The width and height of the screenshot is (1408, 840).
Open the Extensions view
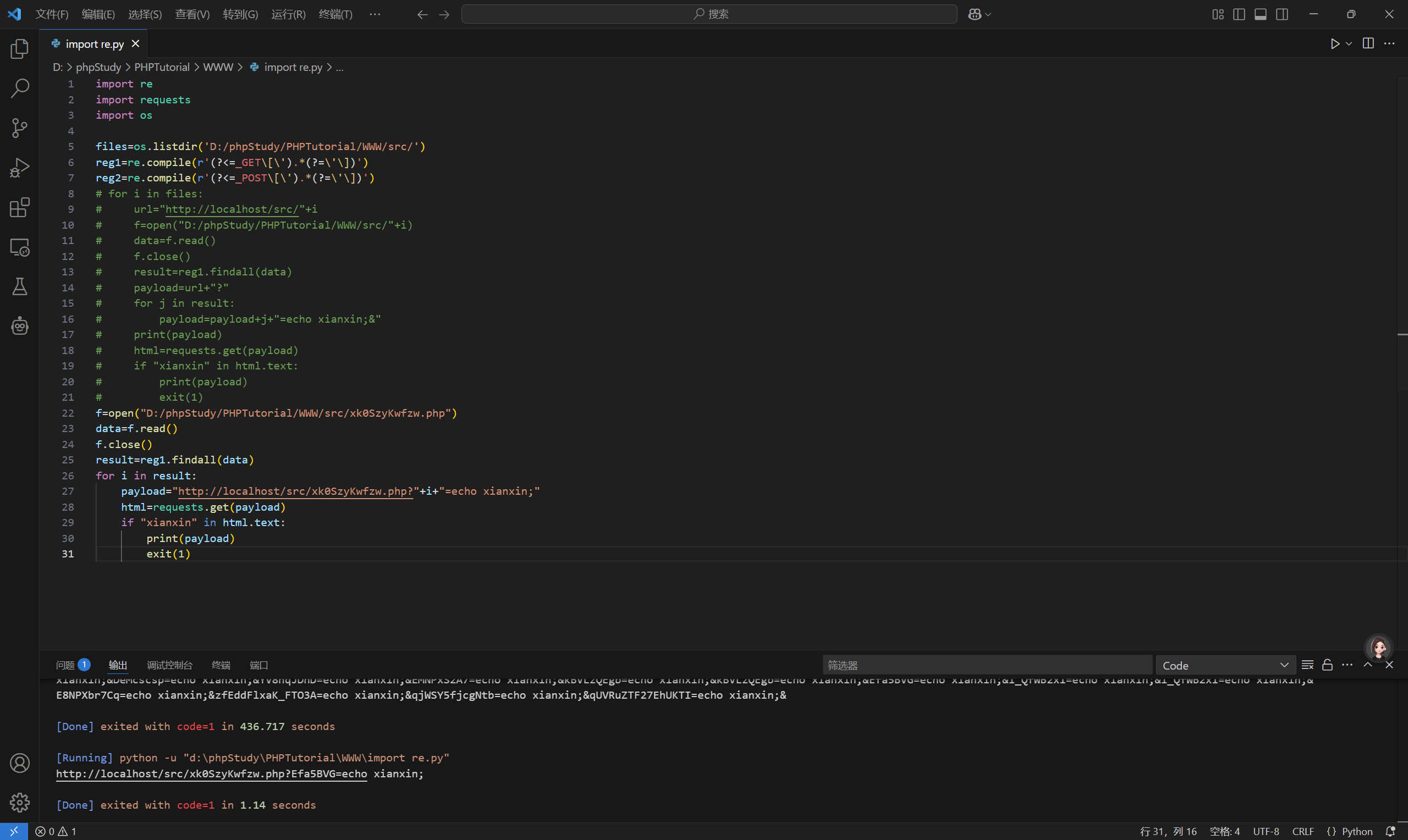pyautogui.click(x=20, y=207)
